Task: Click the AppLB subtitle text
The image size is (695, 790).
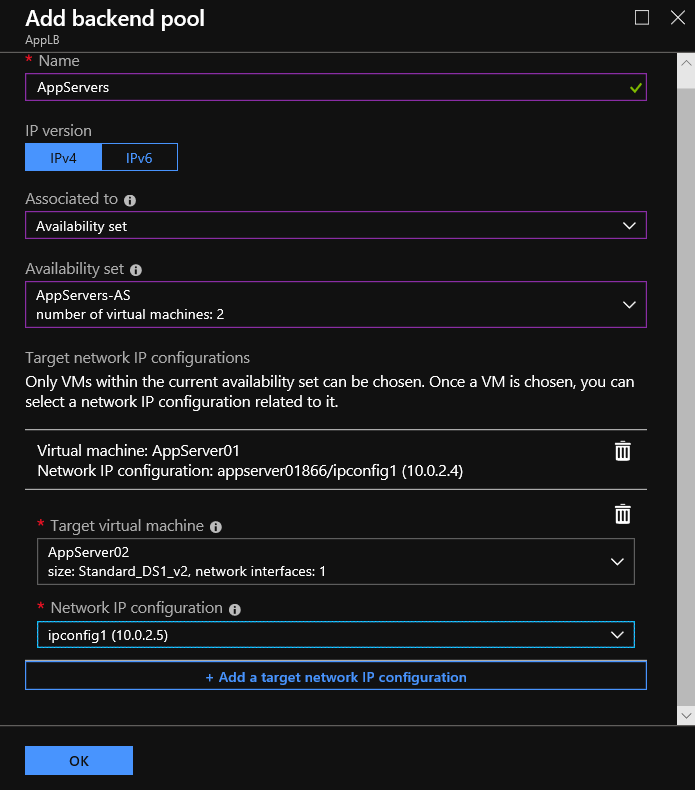Action: (42, 40)
